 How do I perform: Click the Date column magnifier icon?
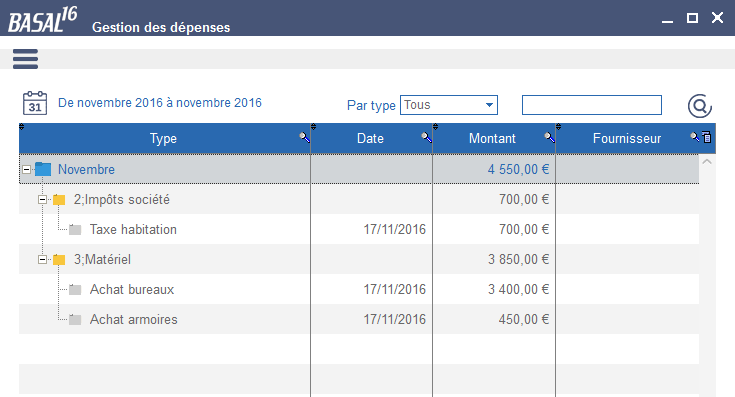point(426,137)
